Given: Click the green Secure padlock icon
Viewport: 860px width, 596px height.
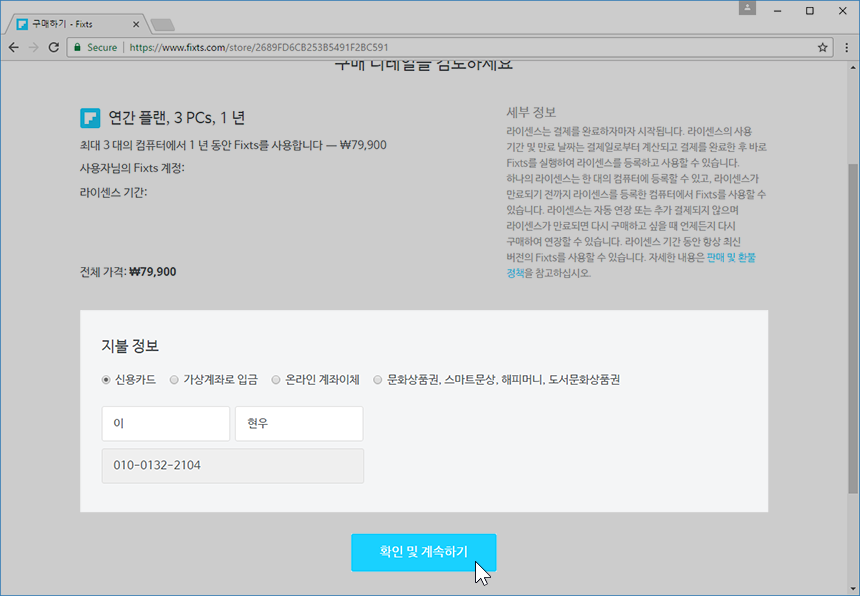Looking at the screenshot, I should click(77, 48).
